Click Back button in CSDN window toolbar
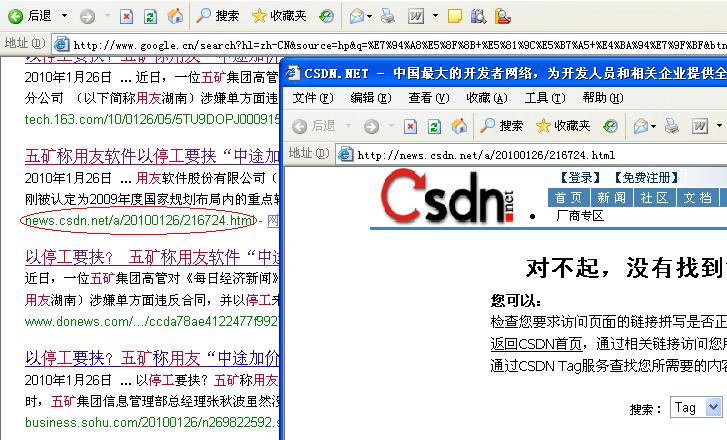The image size is (727, 440). pyautogui.click(x=313, y=126)
